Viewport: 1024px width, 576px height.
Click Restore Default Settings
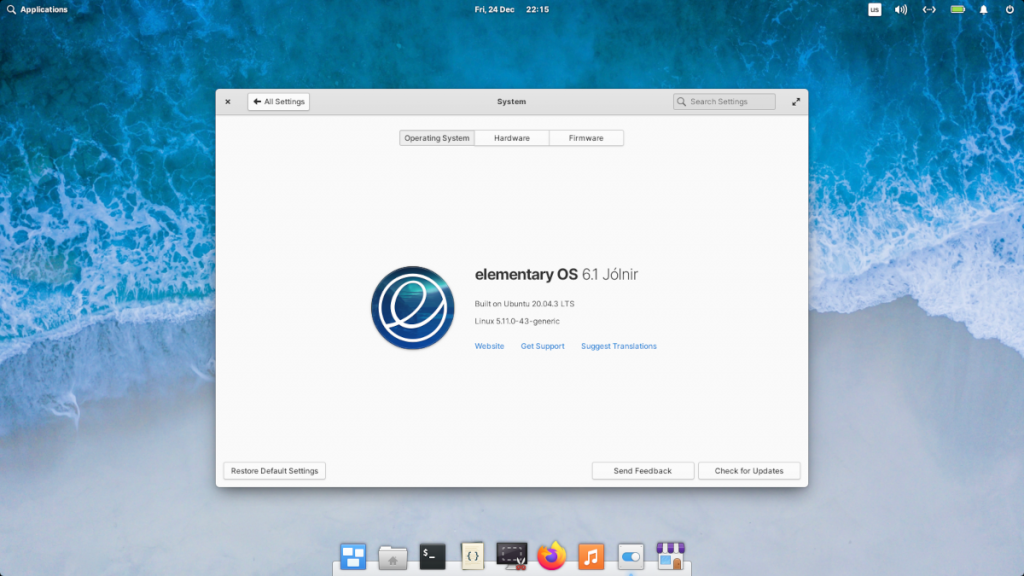(x=274, y=470)
